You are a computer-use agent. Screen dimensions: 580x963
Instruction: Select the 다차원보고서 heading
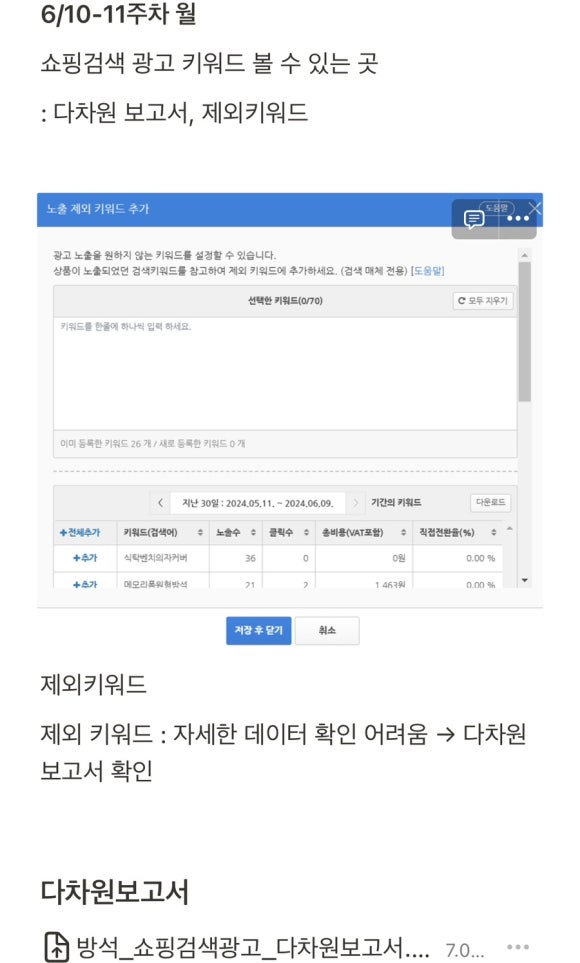pos(114,891)
